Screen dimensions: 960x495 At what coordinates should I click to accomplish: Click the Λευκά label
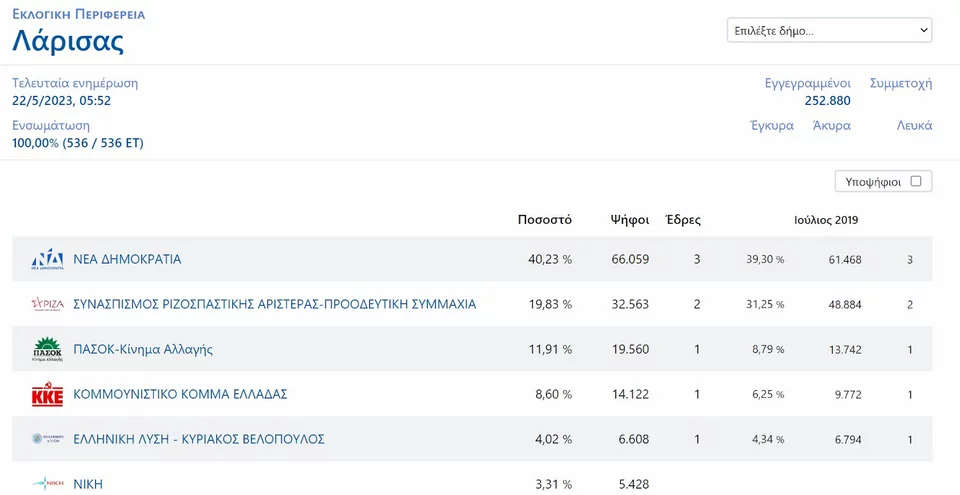915,126
